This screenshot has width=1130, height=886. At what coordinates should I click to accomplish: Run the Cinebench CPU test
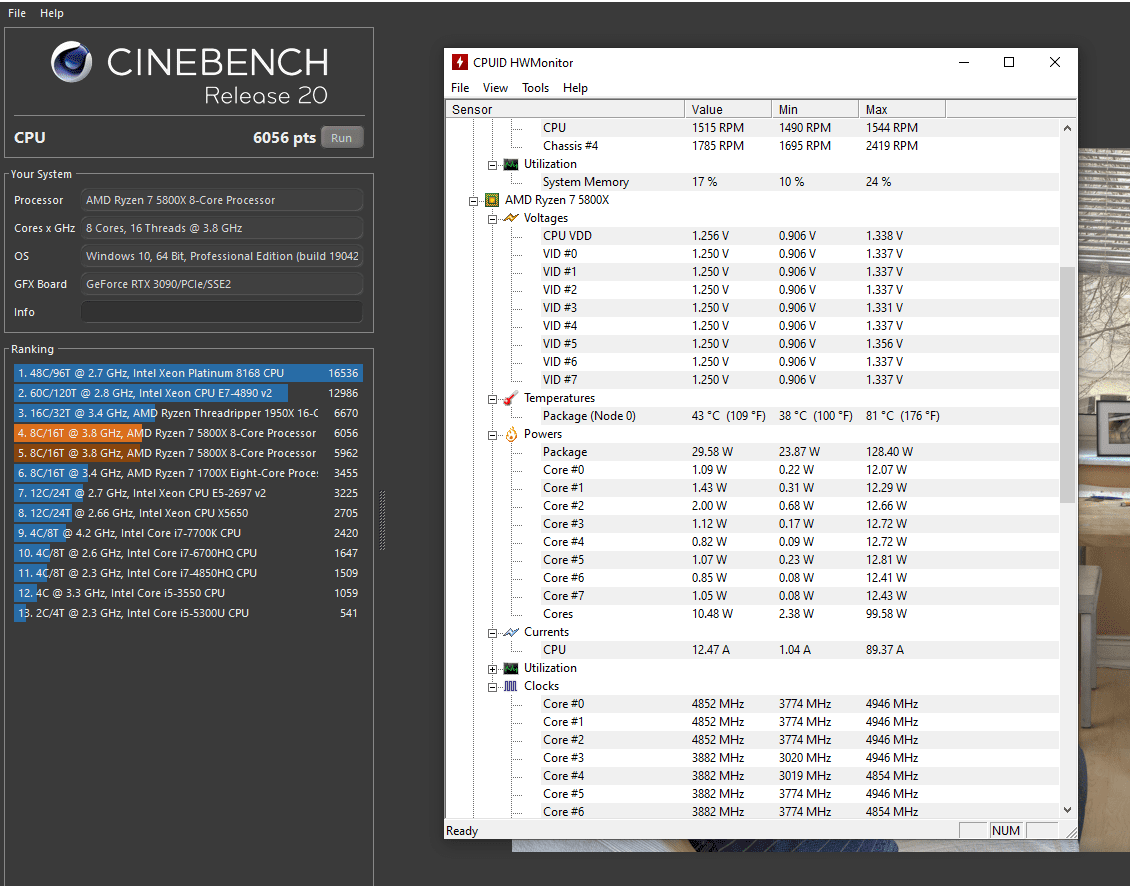coord(342,138)
